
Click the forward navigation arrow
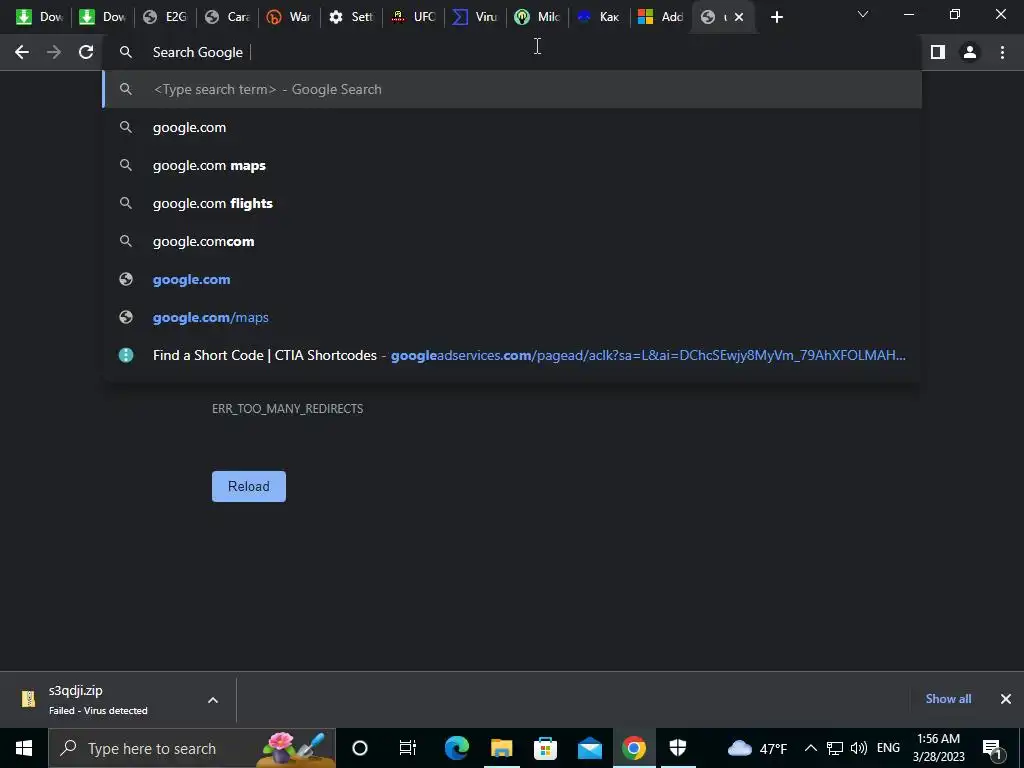coord(54,52)
